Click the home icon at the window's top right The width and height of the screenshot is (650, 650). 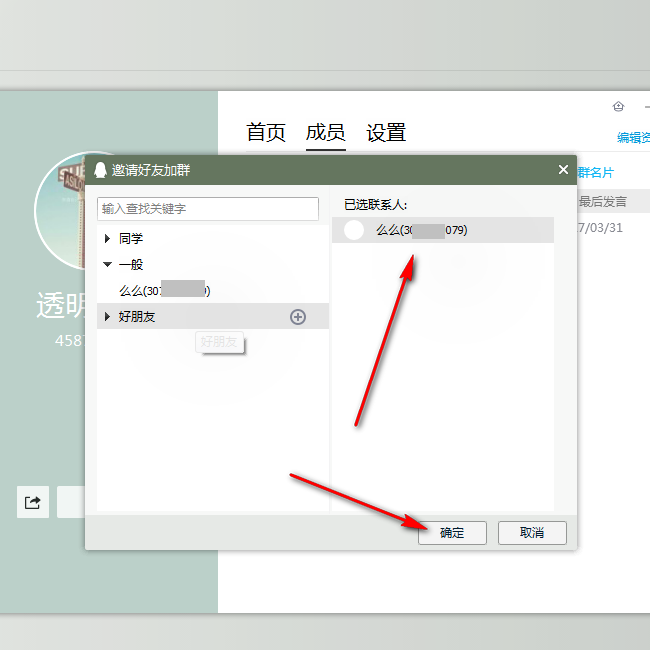[x=618, y=107]
